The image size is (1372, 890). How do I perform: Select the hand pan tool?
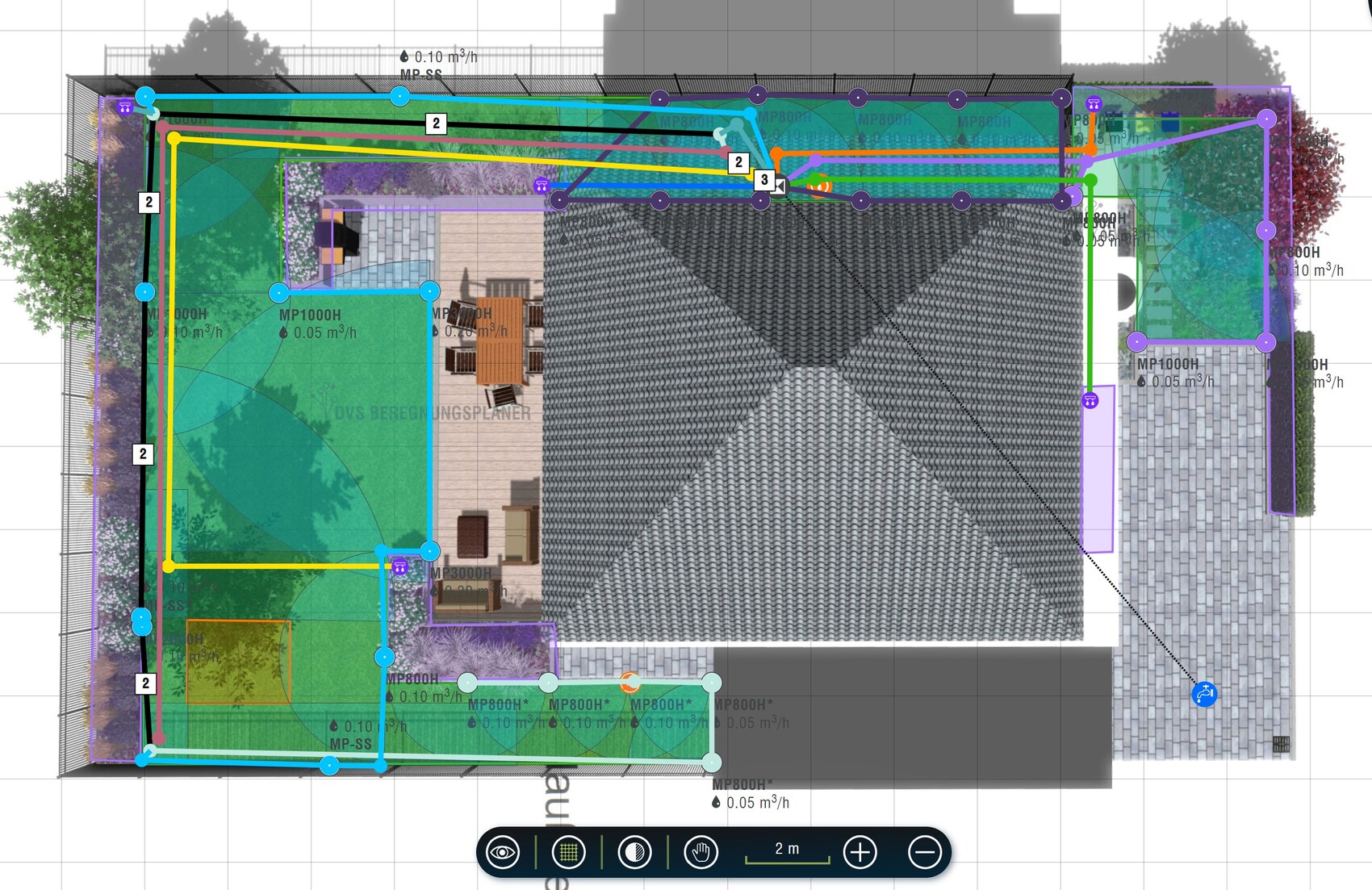pos(701,852)
